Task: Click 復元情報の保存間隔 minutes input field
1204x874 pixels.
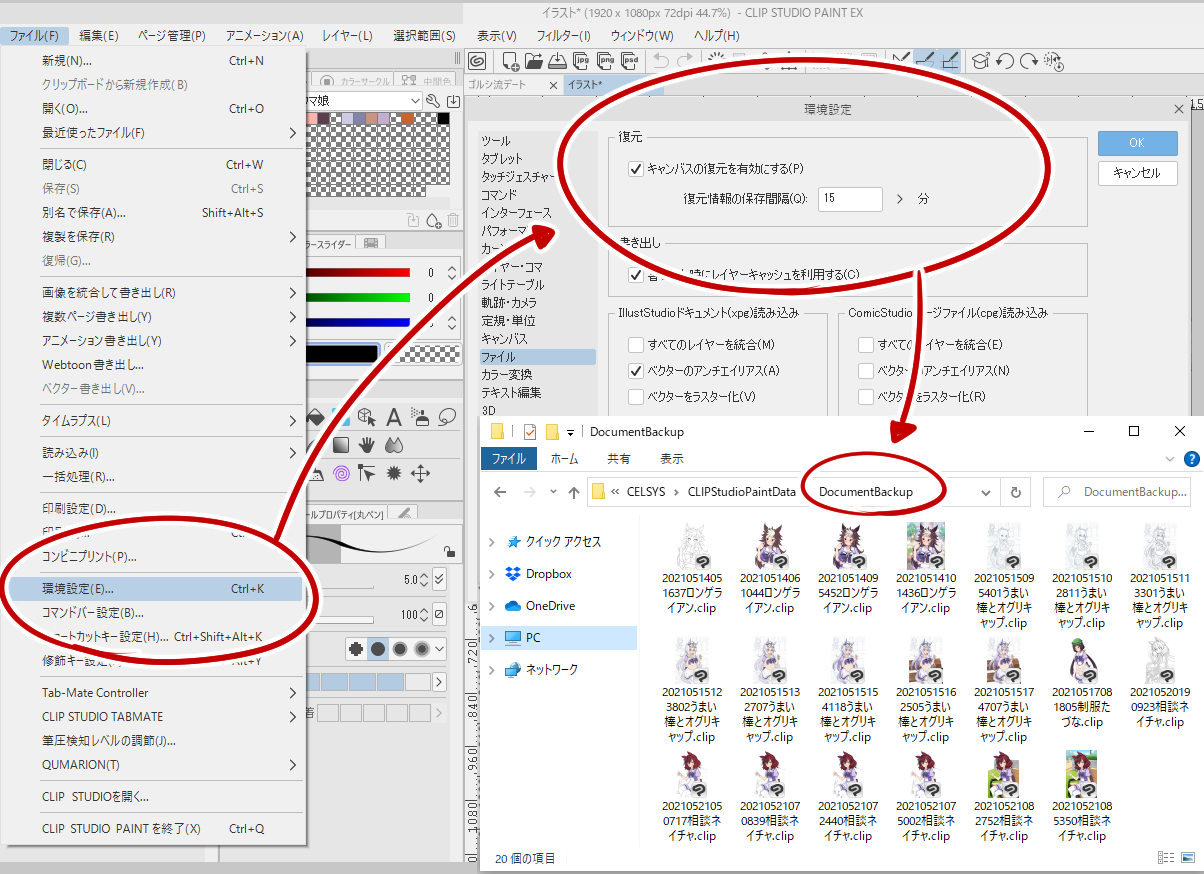Action: point(850,199)
